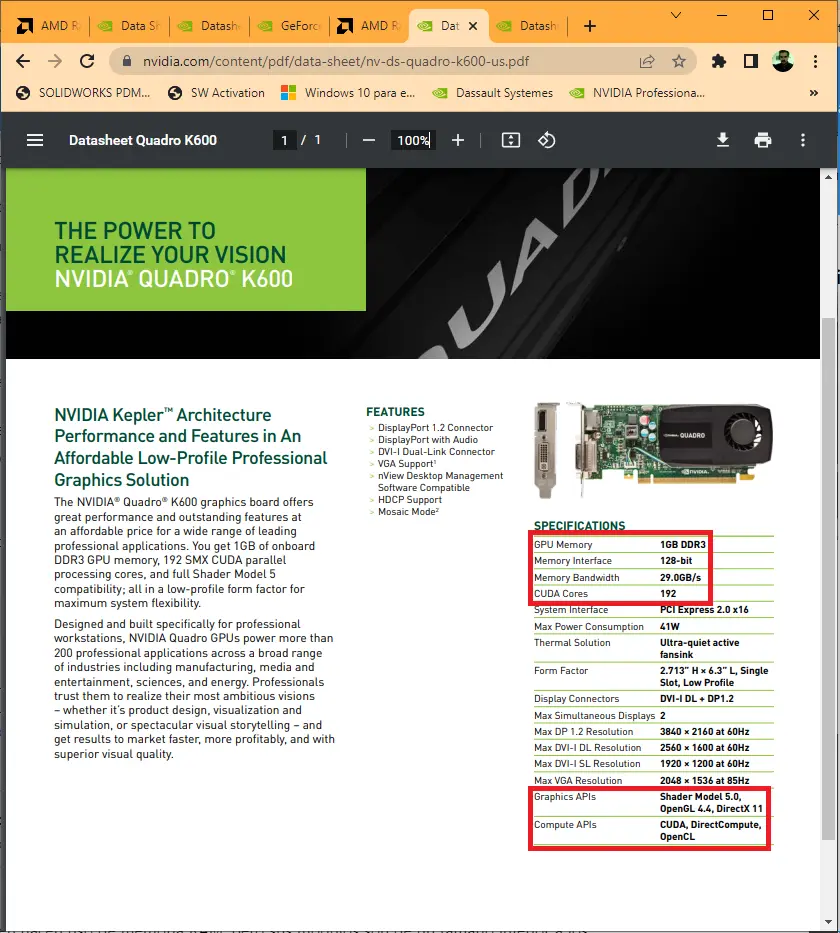
Task: Open the PDF viewer sidebar menu
Action: click(34, 140)
